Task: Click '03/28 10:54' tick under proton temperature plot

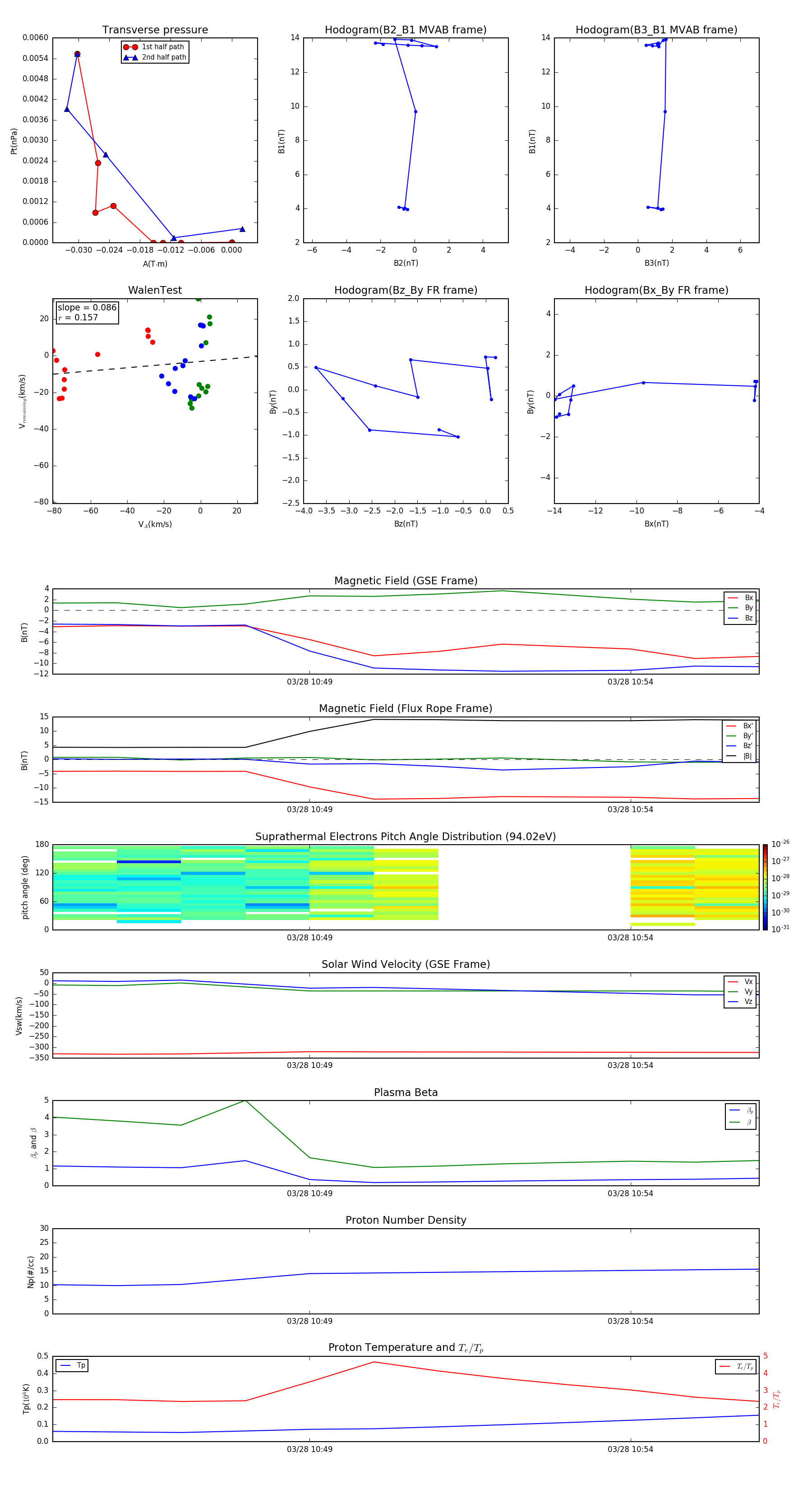Action: point(630,1449)
